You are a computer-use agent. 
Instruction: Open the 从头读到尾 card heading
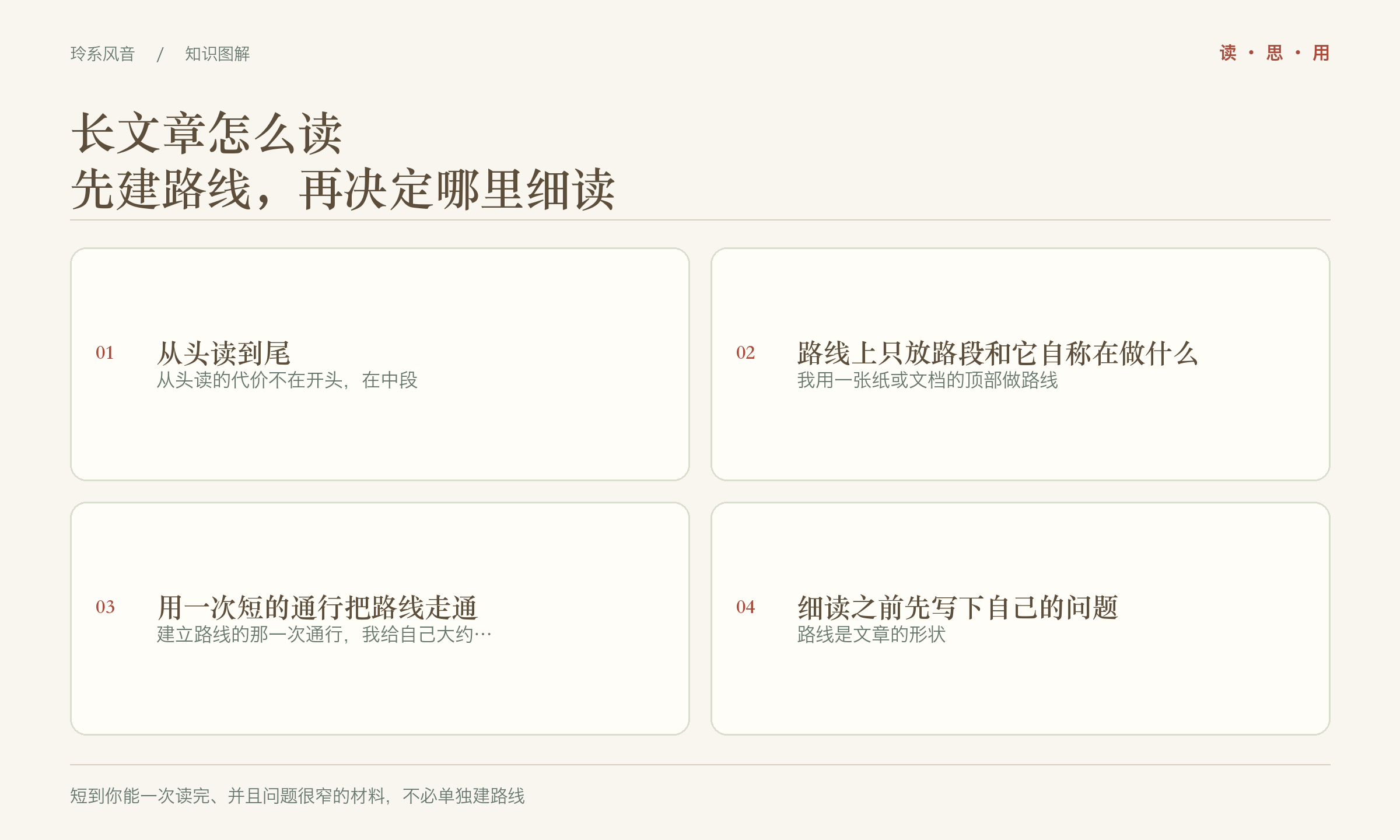point(224,353)
